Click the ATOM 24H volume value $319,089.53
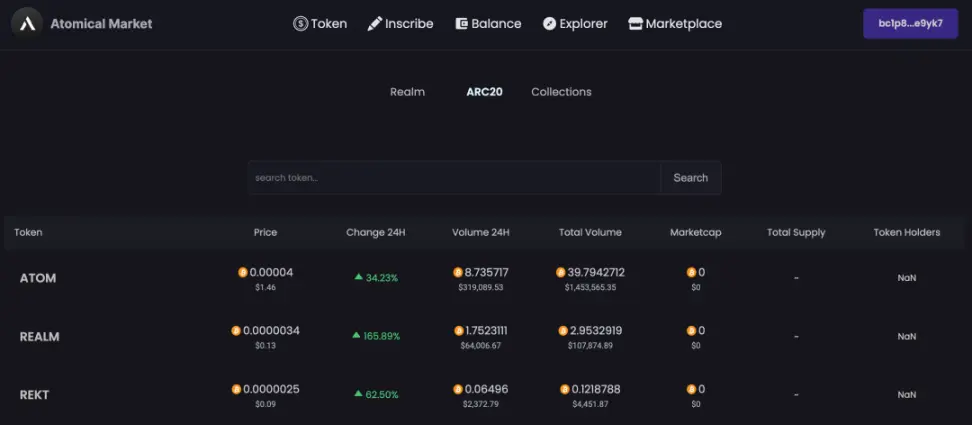This screenshot has height=425, width=972. point(480,287)
